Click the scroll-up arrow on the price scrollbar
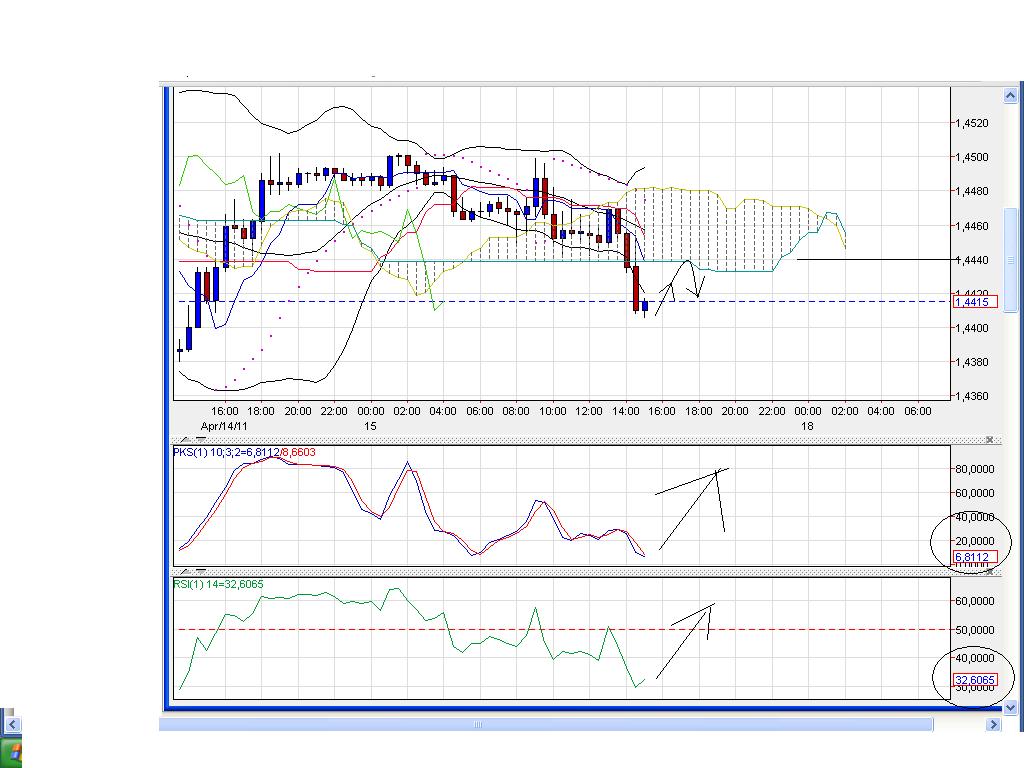Screen dimensions: 1024x768 pos(1010,95)
